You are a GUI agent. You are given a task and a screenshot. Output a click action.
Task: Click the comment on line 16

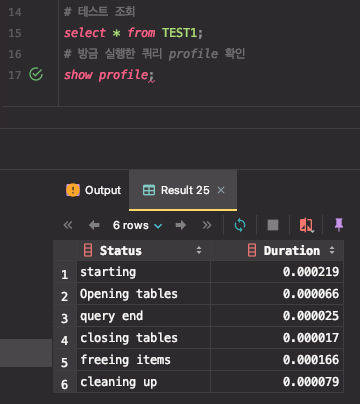pos(155,54)
